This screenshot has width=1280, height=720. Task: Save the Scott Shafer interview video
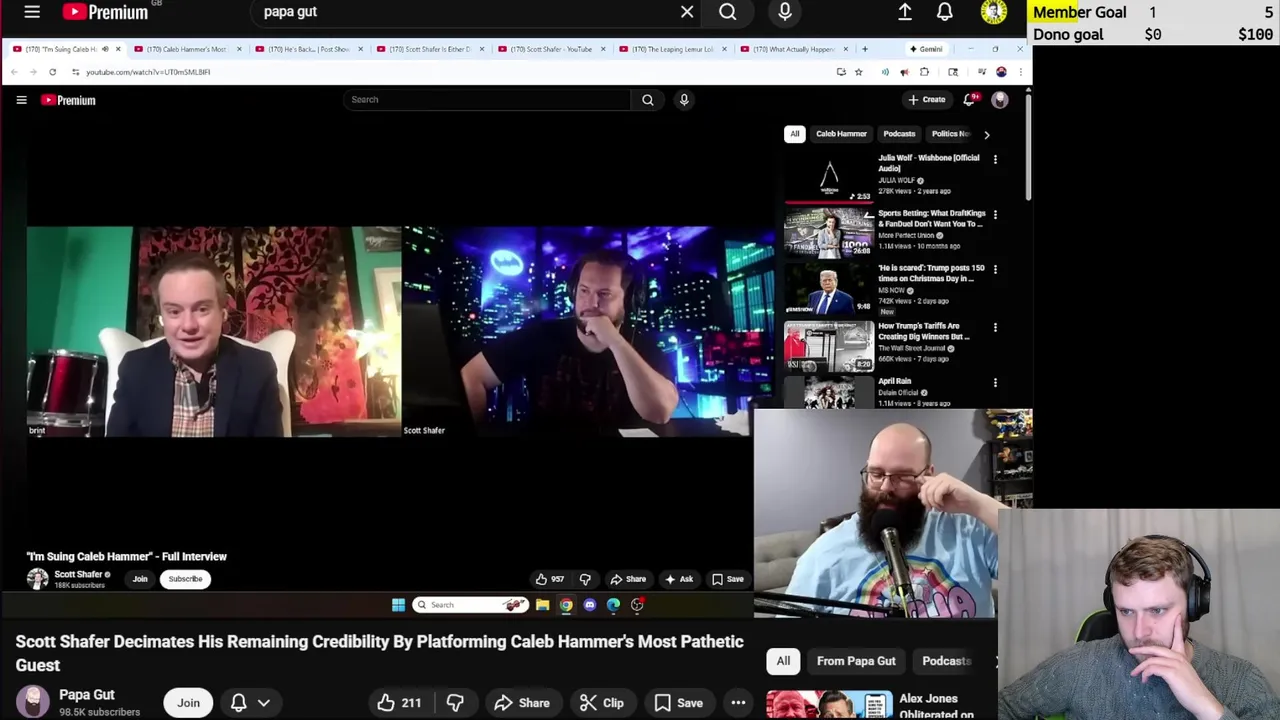(728, 579)
